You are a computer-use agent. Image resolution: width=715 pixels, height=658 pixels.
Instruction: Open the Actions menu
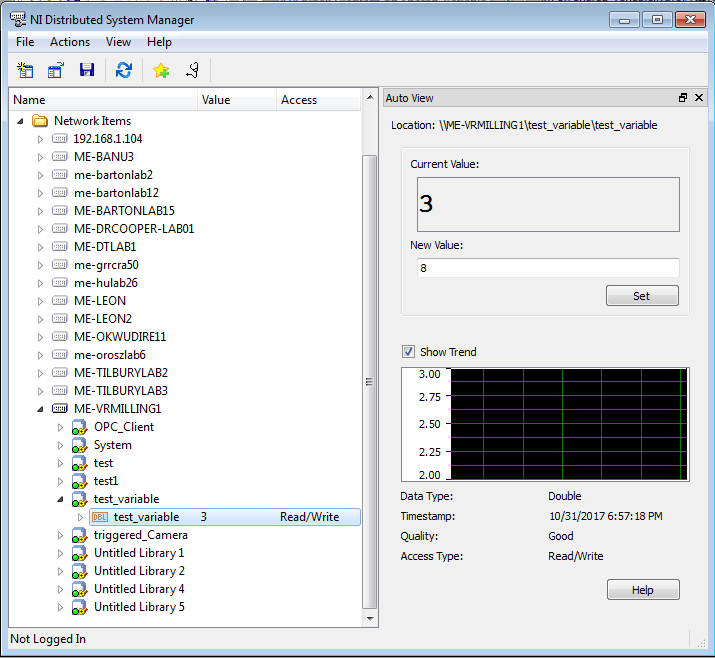point(70,42)
